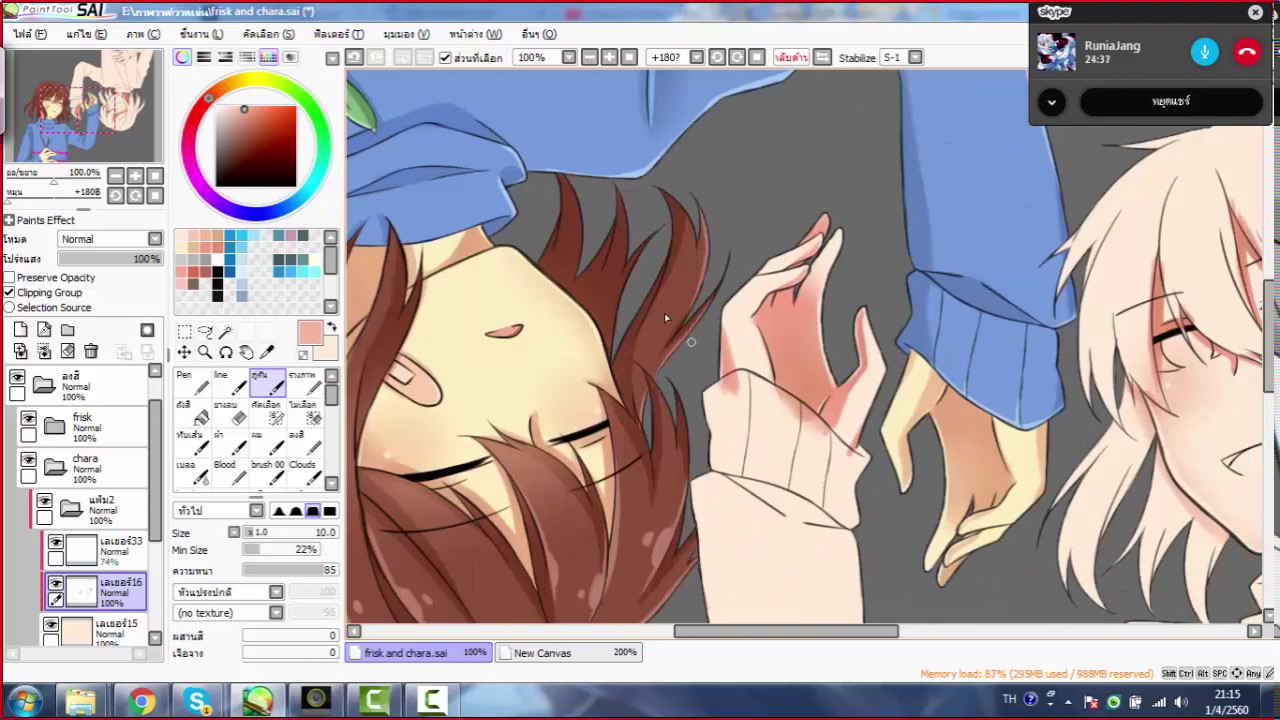This screenshot has height=720, width=1280.
Task: Open the แก้ไข (E) menu
Action: 86,34
